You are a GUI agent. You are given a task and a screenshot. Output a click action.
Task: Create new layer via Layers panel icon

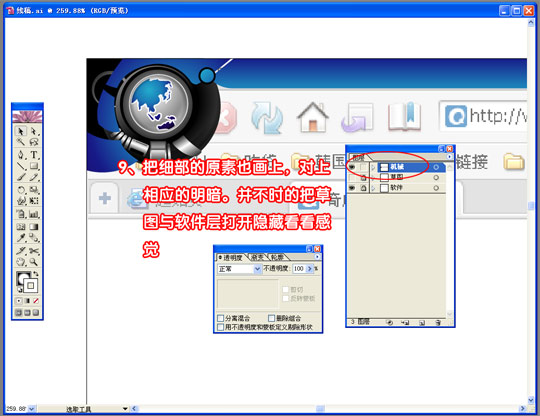coord(422,323)
